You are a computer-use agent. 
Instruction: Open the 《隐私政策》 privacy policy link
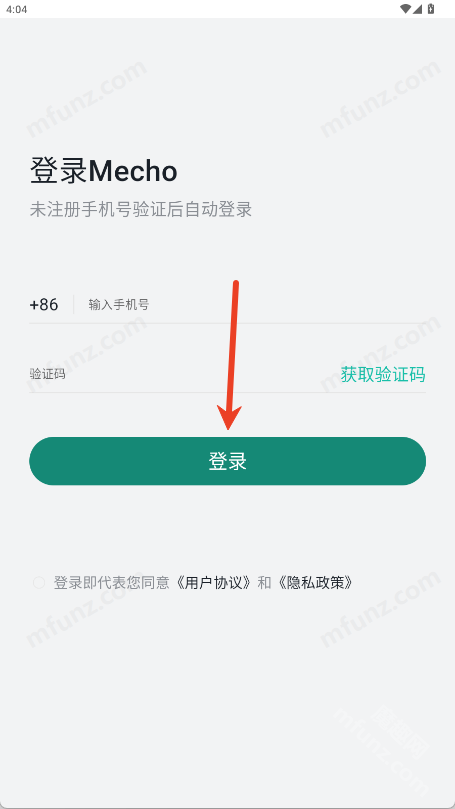[315, 583]
